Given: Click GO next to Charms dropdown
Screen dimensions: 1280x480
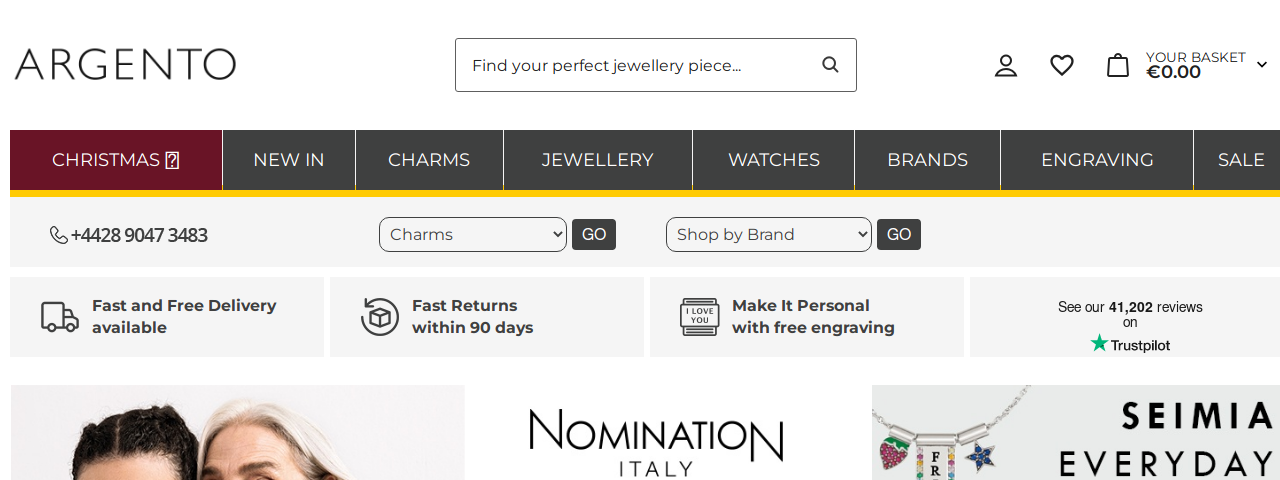Looking at the screenshot, I should 594,235.
